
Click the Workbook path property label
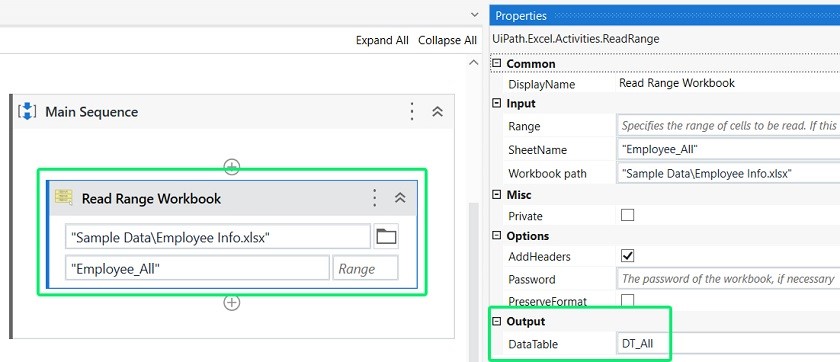click(x=547, y=174)
